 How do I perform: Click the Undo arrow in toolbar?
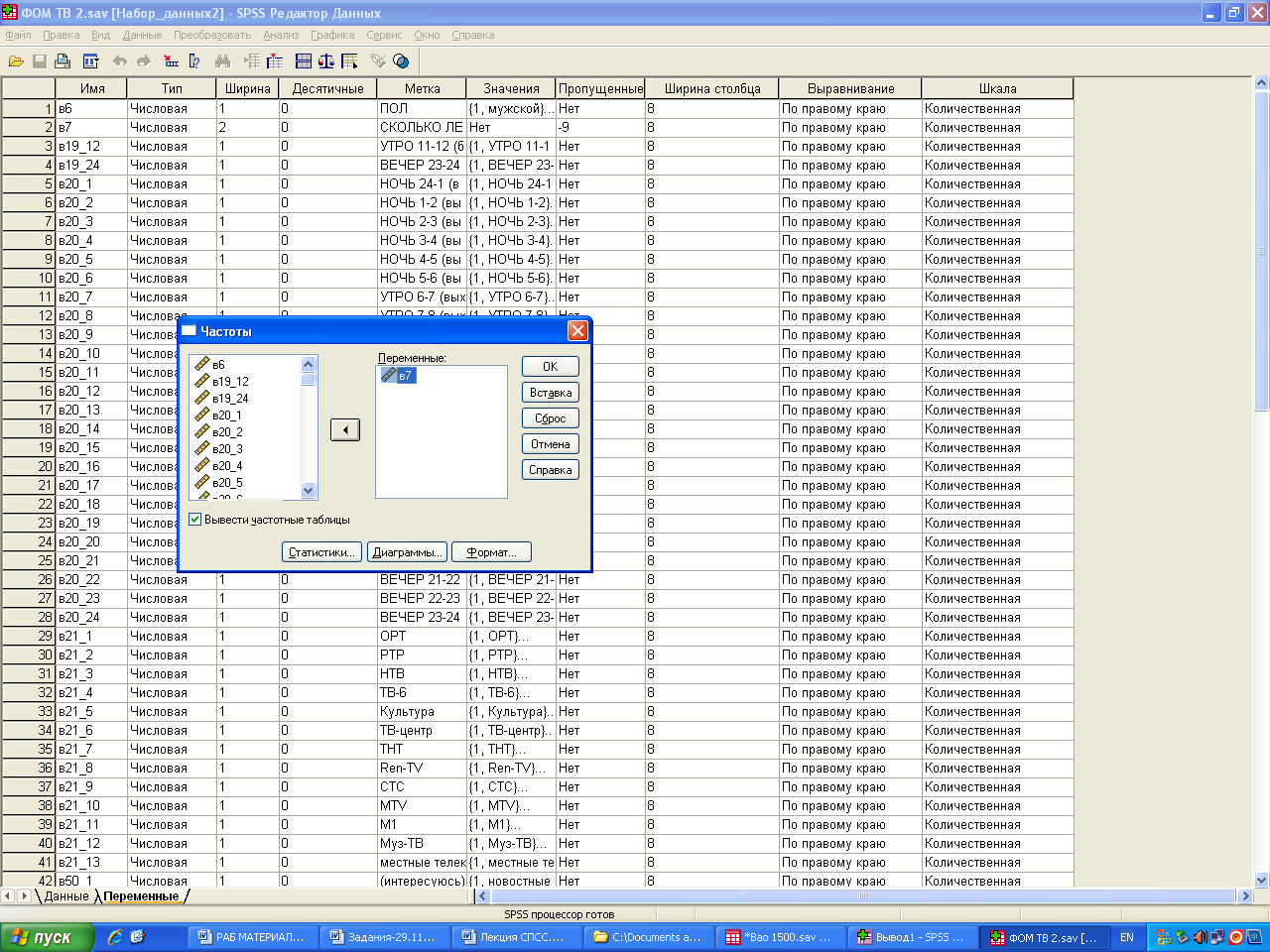click(x=120, y=61)
